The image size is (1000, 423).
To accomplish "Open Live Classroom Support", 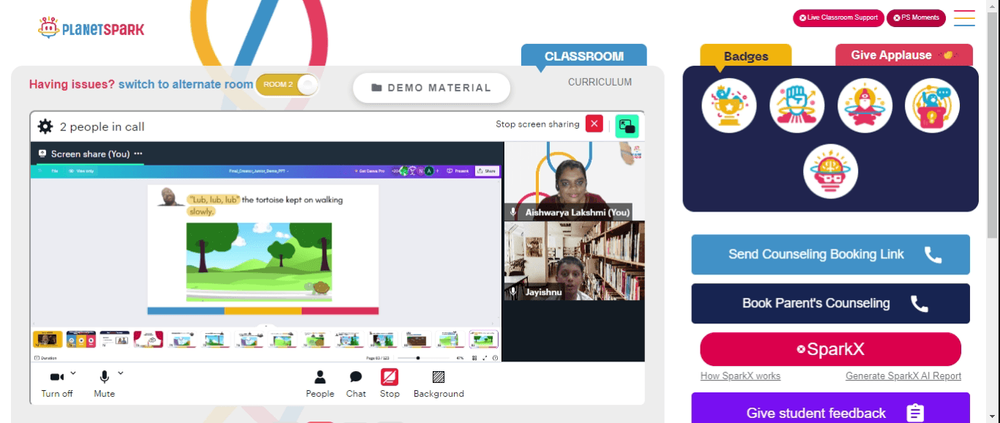I will (838, 18).
